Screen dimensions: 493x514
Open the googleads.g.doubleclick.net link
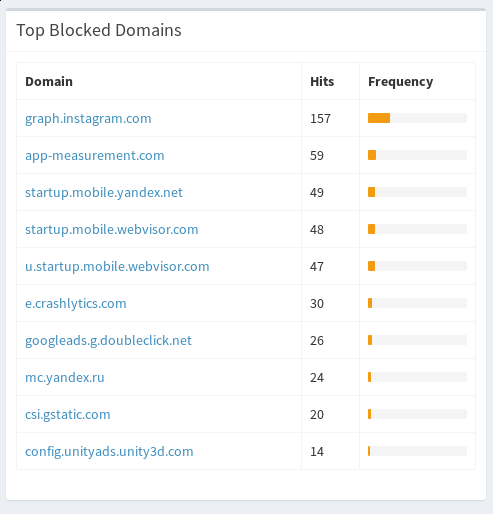coord(108,341)
